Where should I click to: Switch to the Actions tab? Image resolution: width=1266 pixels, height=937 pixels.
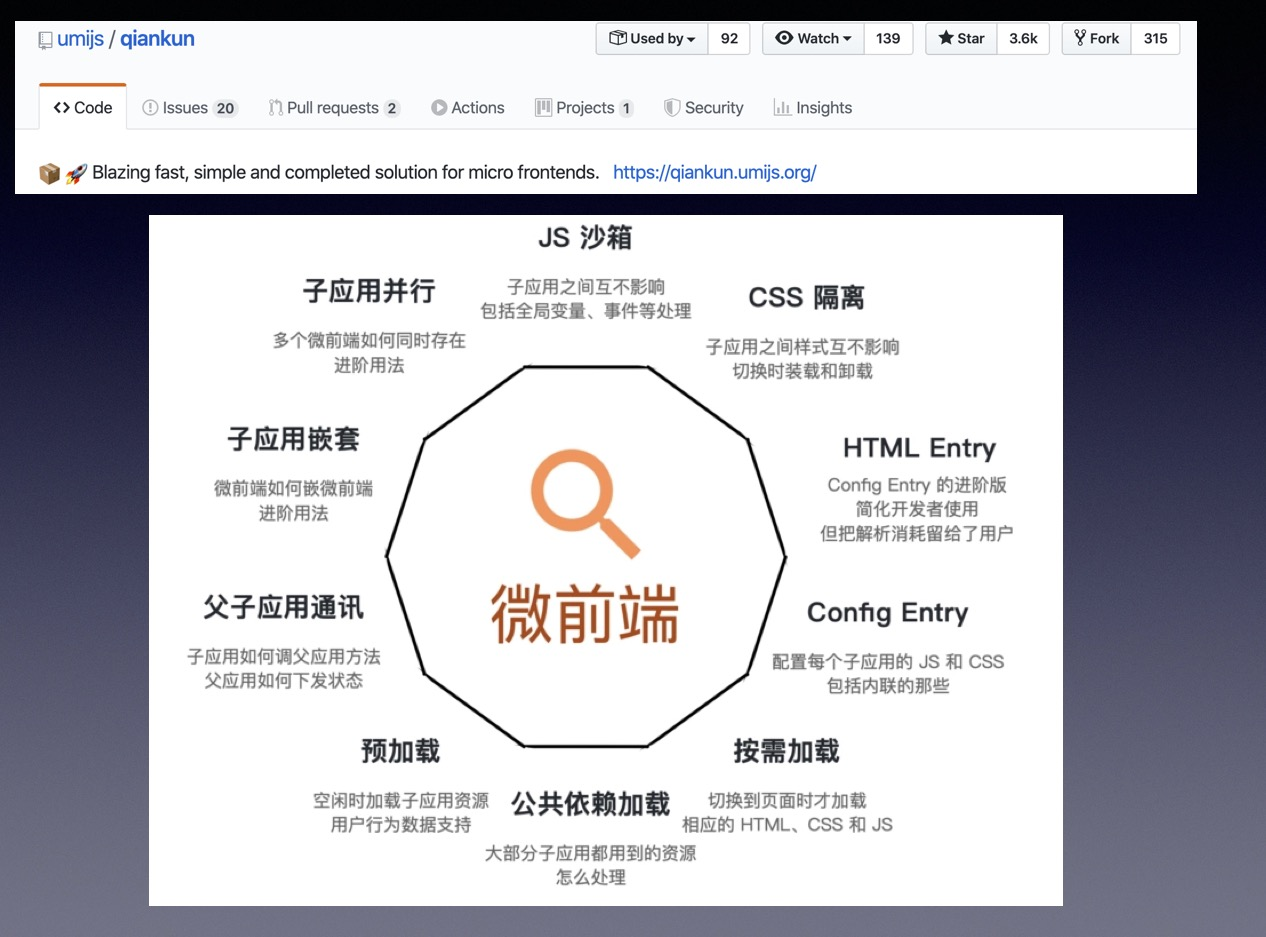point(467,107)
